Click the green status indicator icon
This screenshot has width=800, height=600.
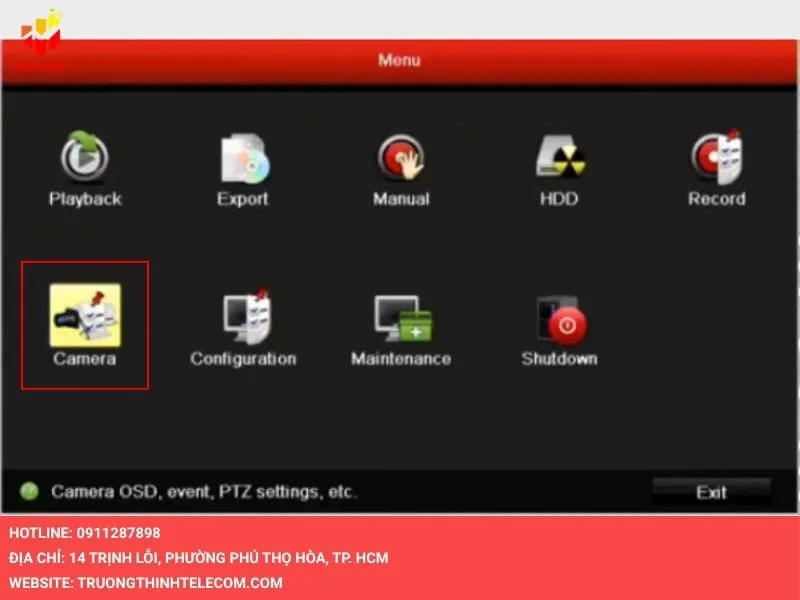pyautogui.click(x=30, y=492)
